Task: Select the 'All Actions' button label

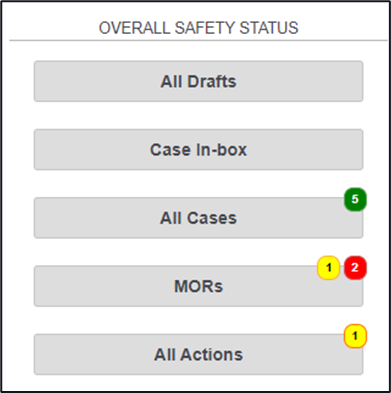Action: tap(199, 355)
